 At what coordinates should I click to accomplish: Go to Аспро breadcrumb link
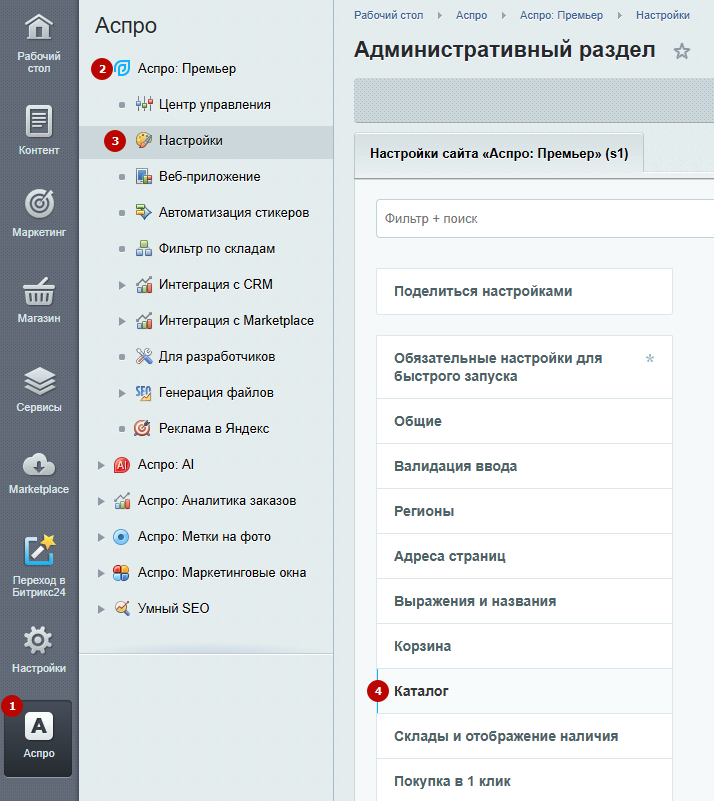point(471,15)
